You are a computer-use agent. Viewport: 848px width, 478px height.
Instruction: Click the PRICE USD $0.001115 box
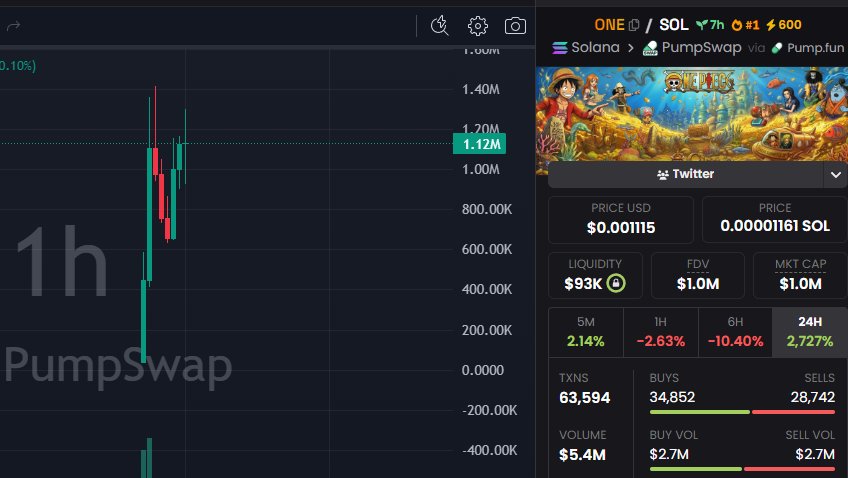621,220
